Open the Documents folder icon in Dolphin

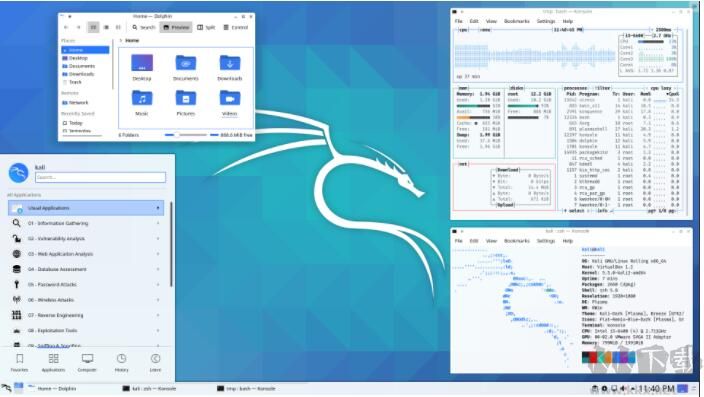tap(185, 63)
